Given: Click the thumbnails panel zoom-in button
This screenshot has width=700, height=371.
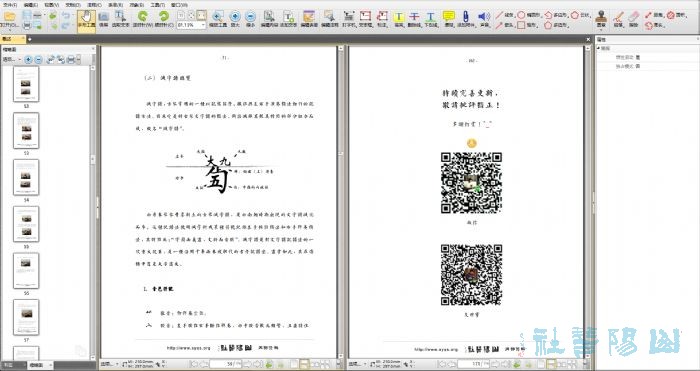Looking at the screenshot, I should [x=28, y=59].
